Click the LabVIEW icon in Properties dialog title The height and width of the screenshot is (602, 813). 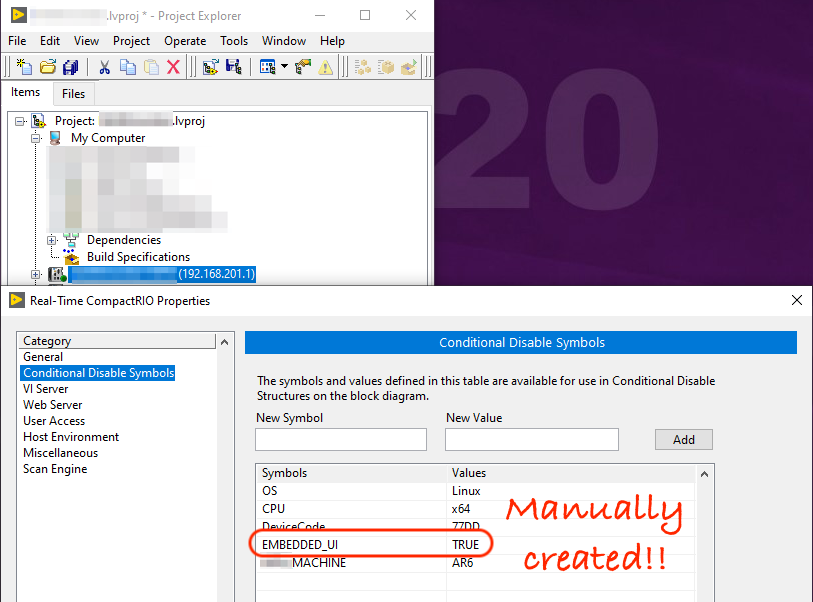(x=17, y=300)
